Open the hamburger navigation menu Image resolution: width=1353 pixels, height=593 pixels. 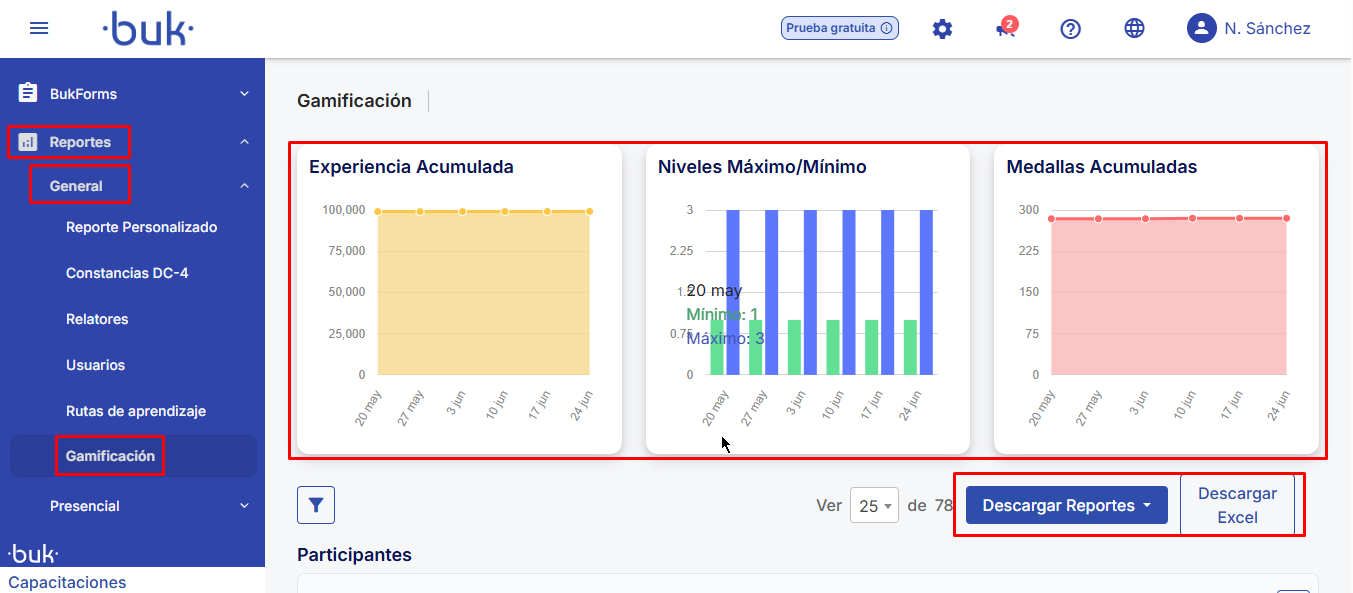pyautogui.click(x=39, y=28)
